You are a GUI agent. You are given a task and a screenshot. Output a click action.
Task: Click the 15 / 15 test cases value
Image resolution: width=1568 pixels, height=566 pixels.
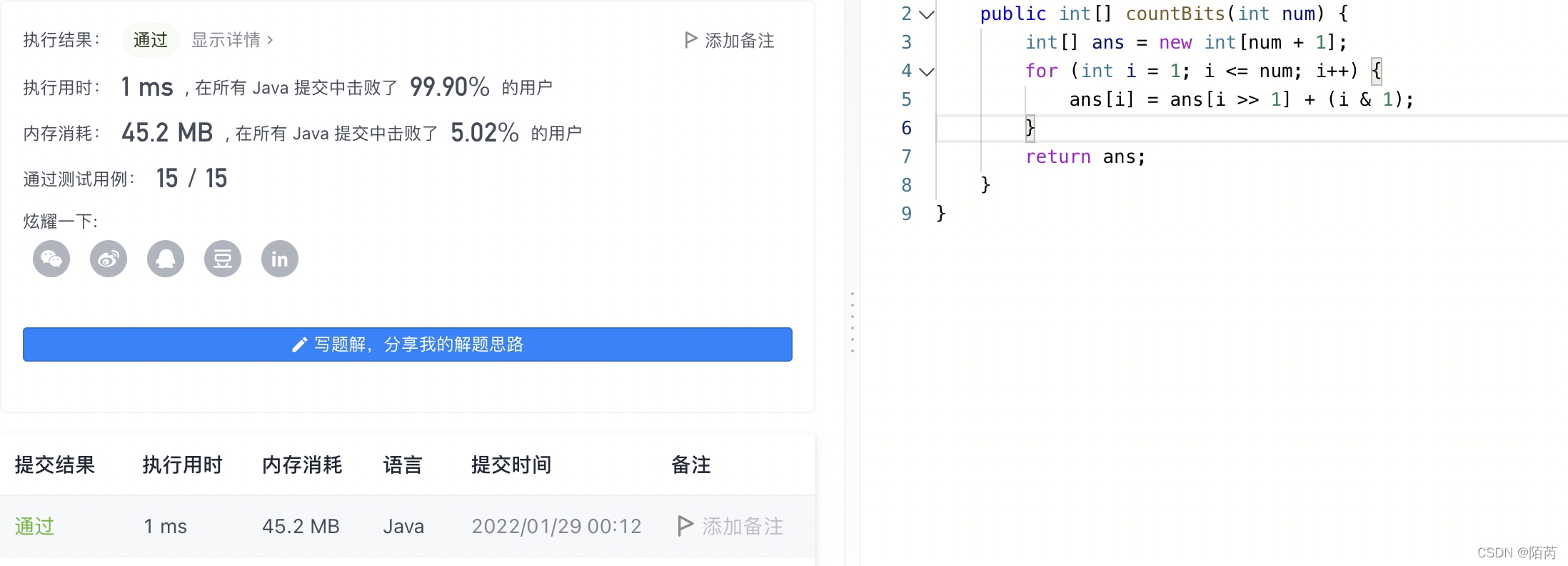(191, 179)
